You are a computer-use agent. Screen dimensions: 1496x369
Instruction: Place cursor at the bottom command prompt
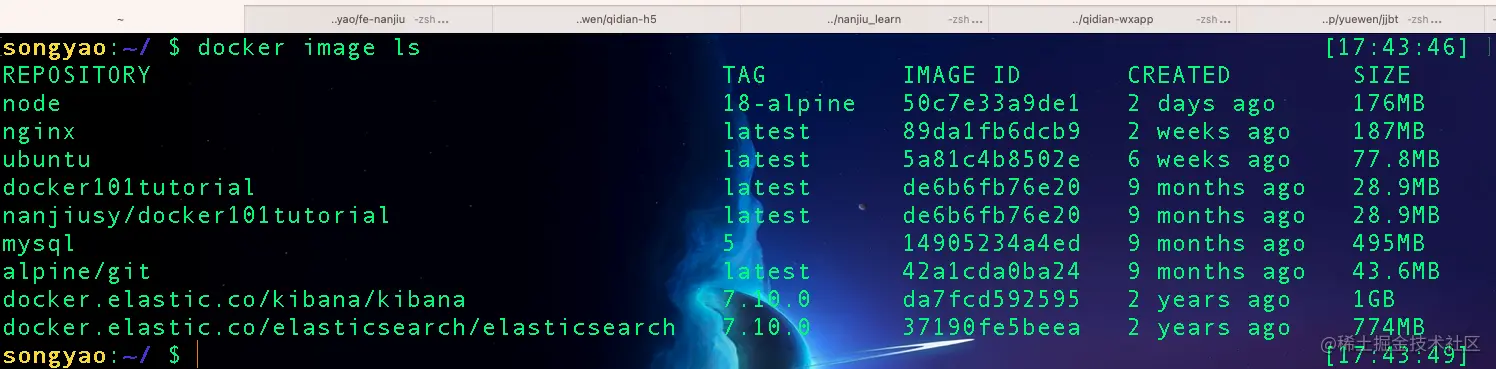(x=198, y=354)
